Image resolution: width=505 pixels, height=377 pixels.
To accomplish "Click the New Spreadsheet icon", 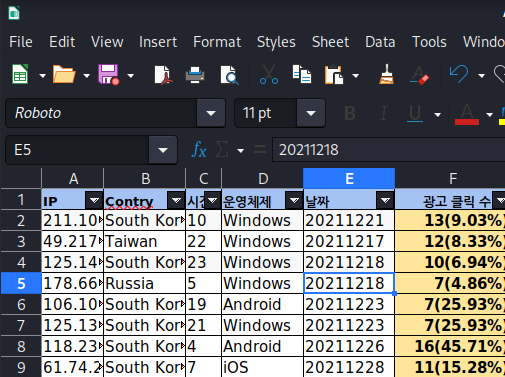I will (x=20, y=74).
